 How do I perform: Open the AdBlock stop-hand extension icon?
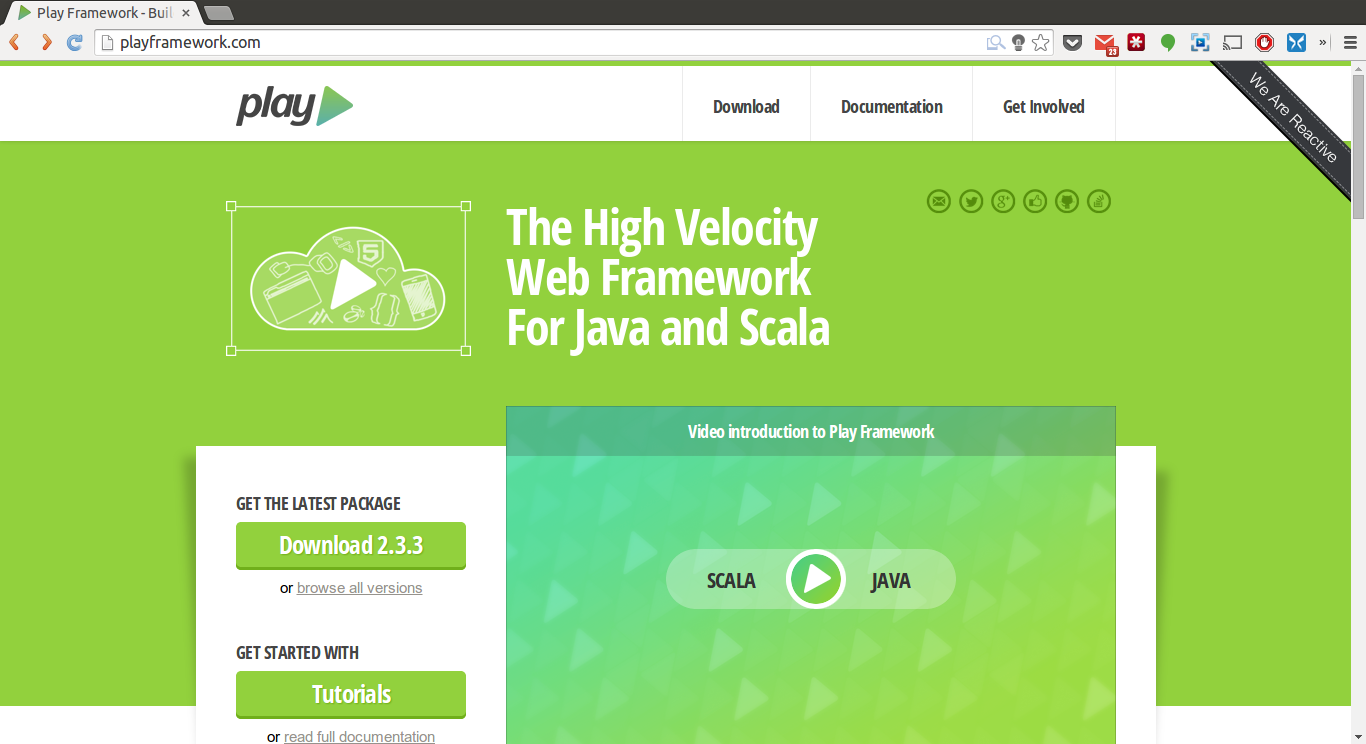(x=1264, y=42)
